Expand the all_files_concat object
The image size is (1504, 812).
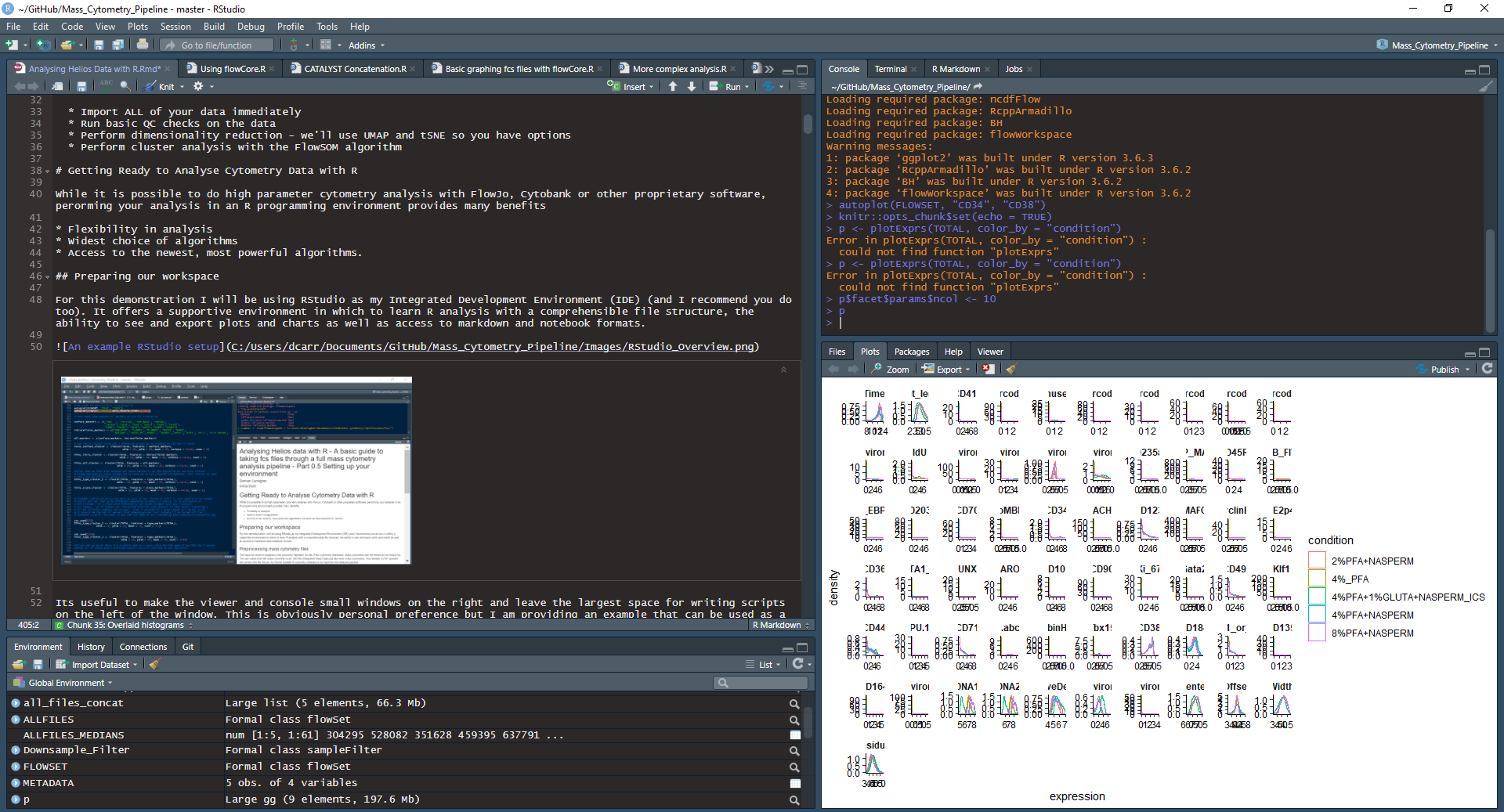pos(16,703)
